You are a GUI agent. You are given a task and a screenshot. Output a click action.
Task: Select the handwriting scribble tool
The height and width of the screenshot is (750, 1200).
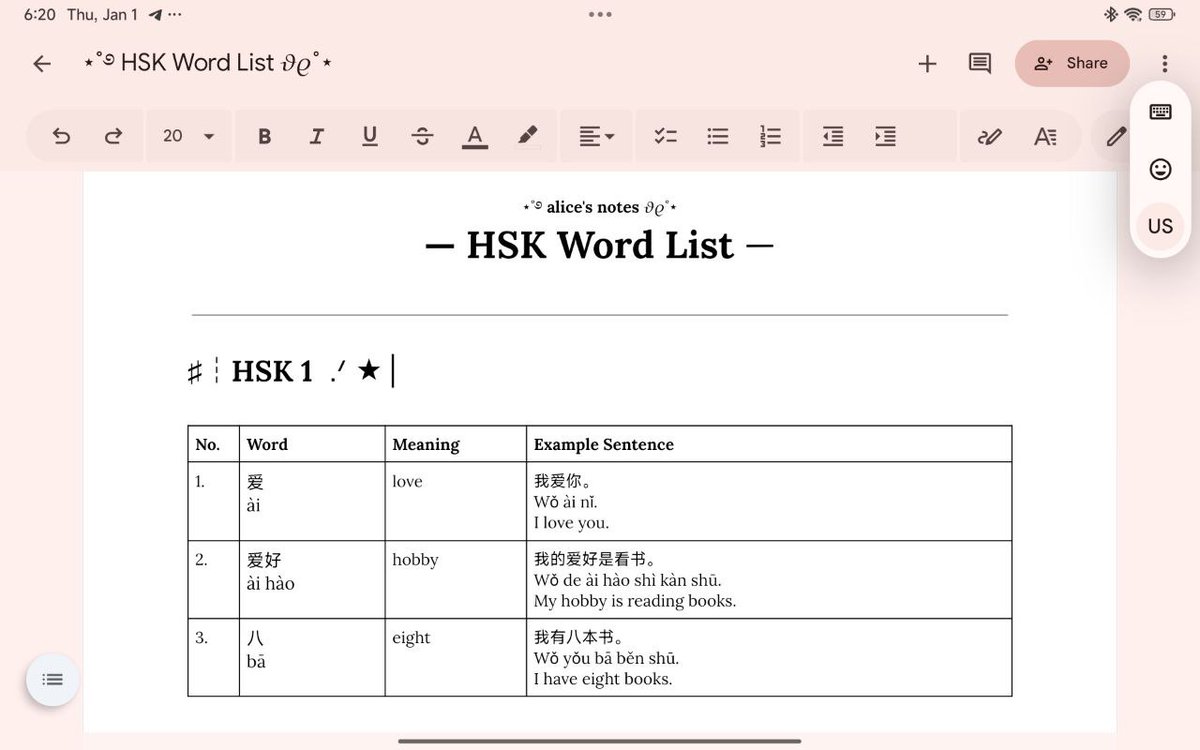(x=989, y=136)
